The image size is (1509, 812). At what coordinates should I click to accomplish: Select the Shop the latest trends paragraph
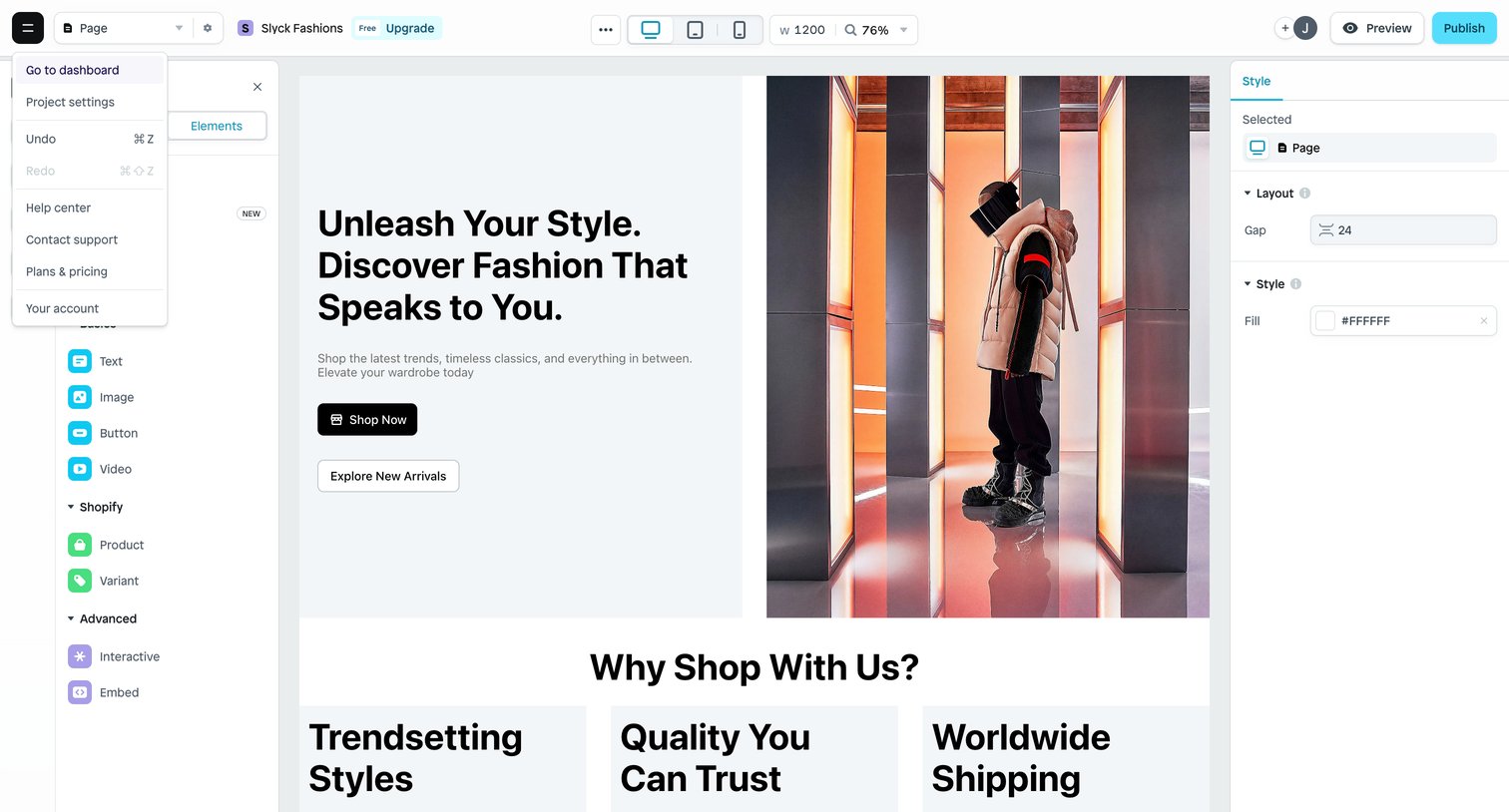point(505,365)
